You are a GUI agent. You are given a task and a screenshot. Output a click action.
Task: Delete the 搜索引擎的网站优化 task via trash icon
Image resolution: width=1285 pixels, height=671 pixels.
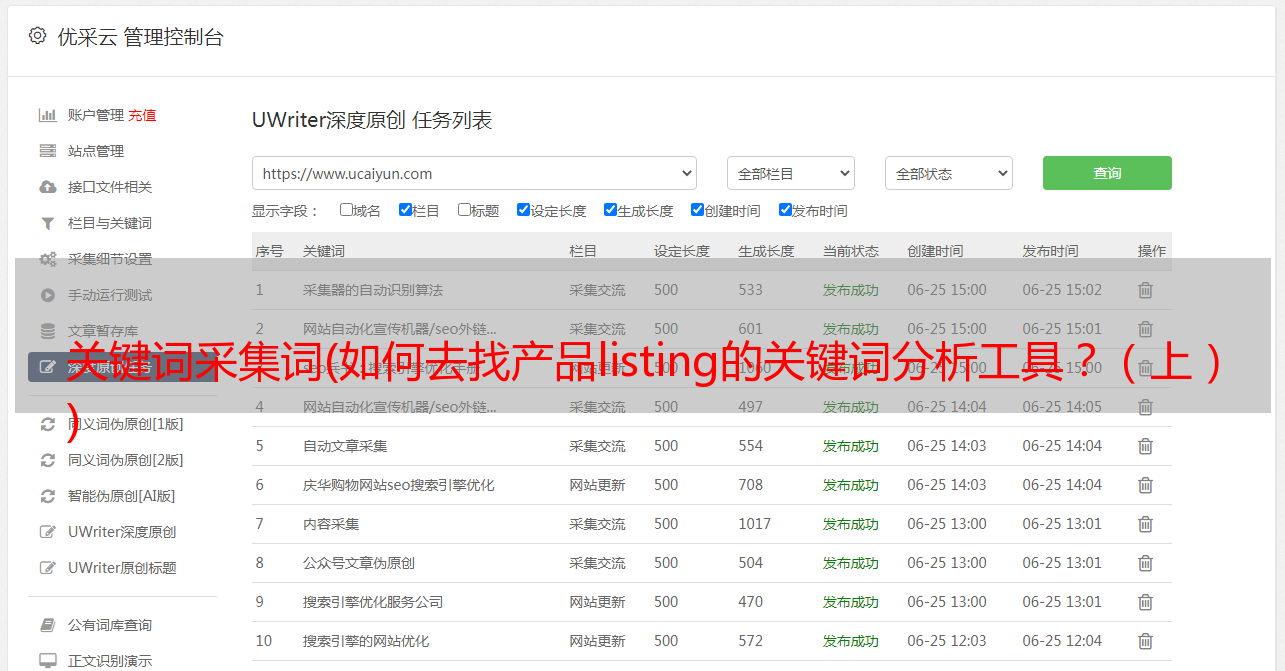(1145, 641)
